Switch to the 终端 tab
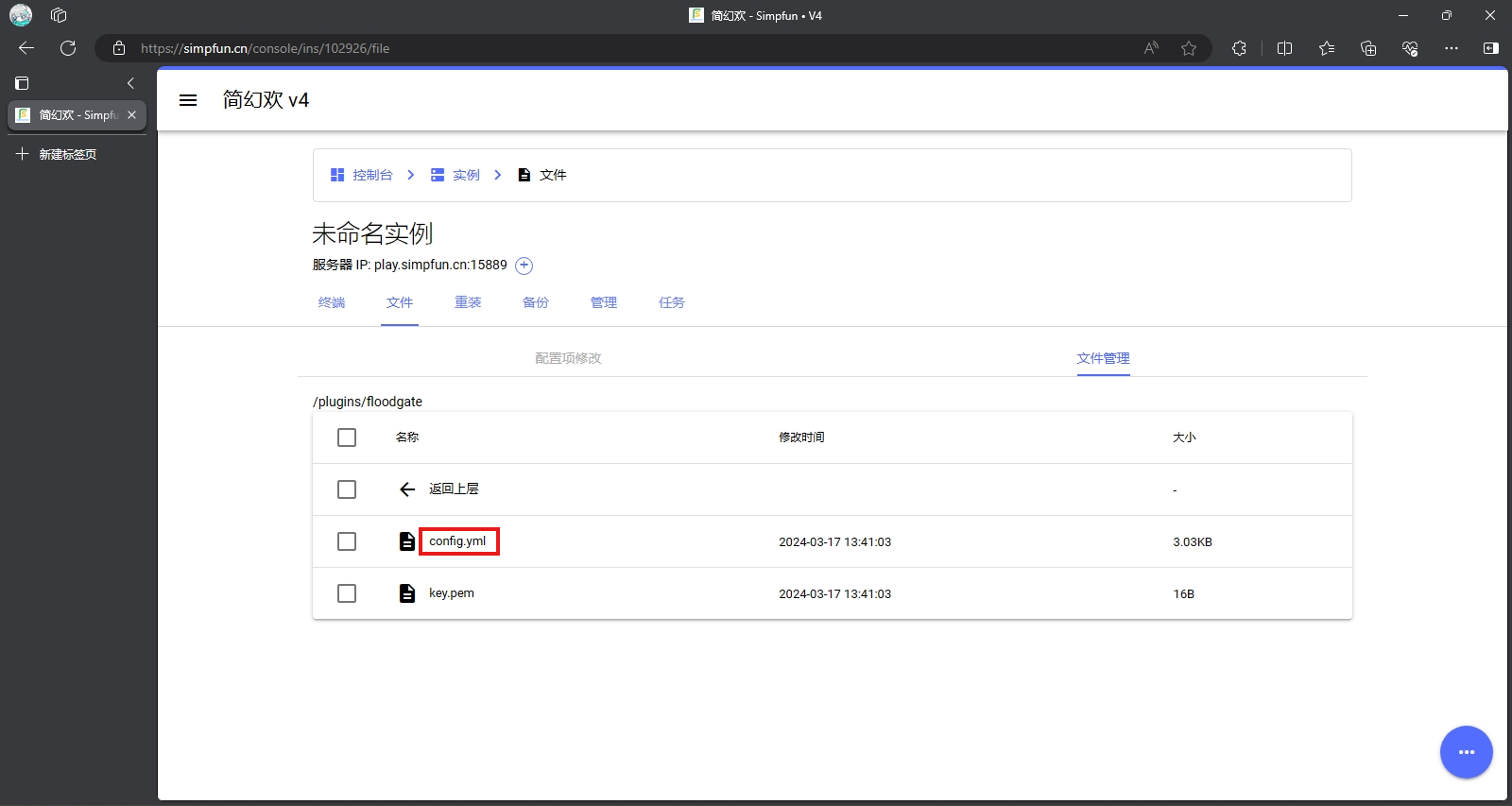 332,302
